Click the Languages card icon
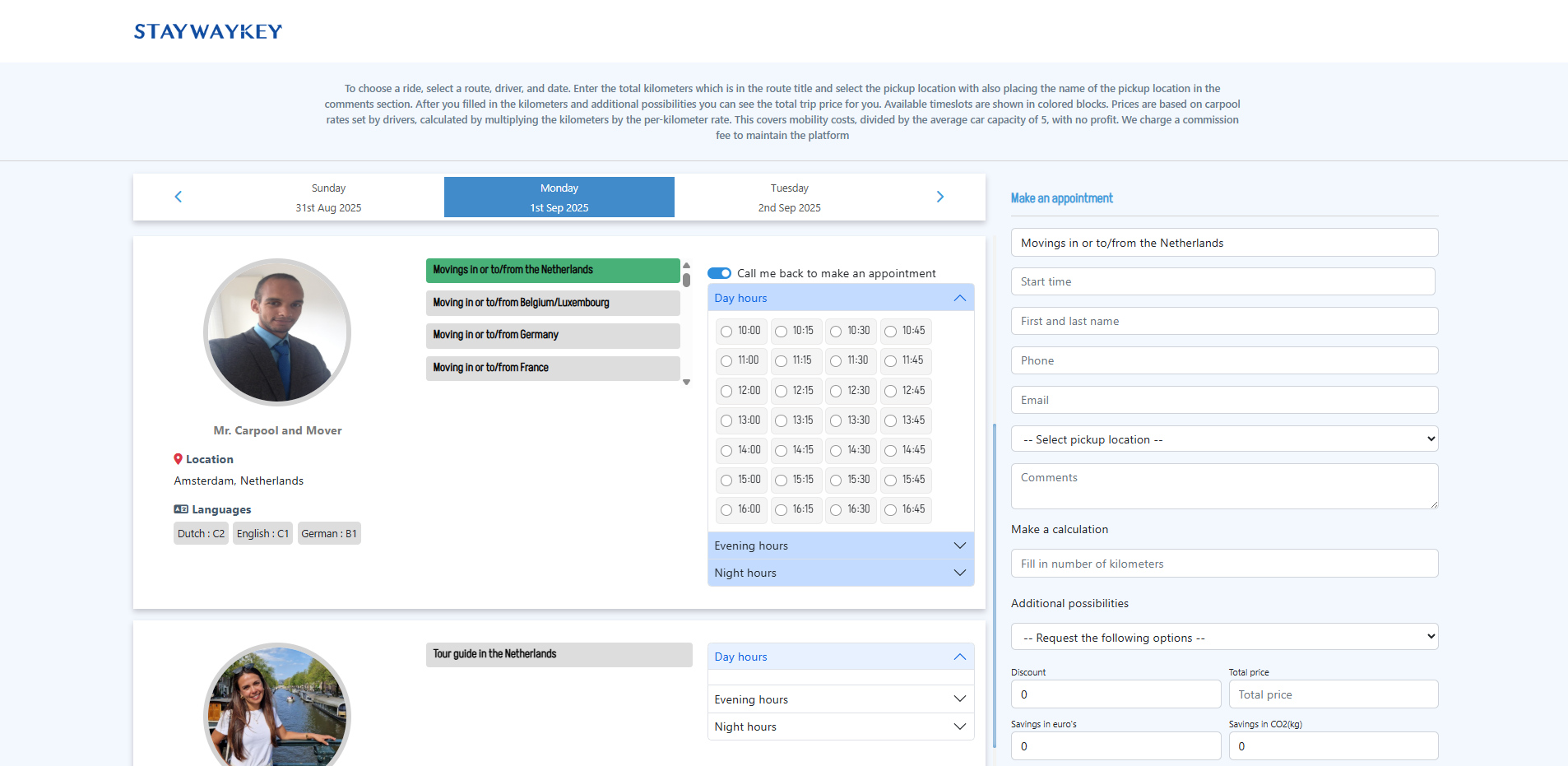Screen dimensions: 1568x766 (181, 509)
